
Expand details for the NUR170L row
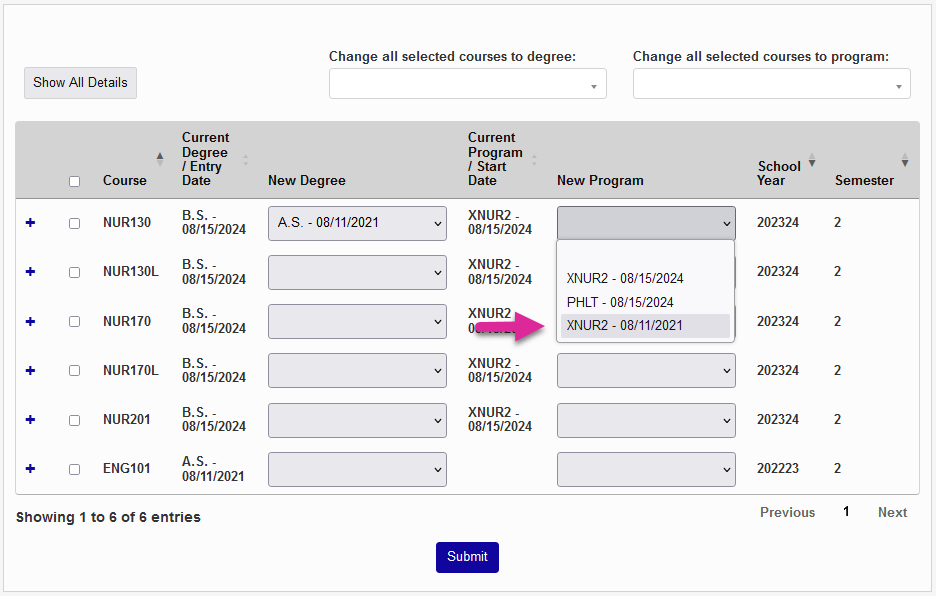(29, 369)
